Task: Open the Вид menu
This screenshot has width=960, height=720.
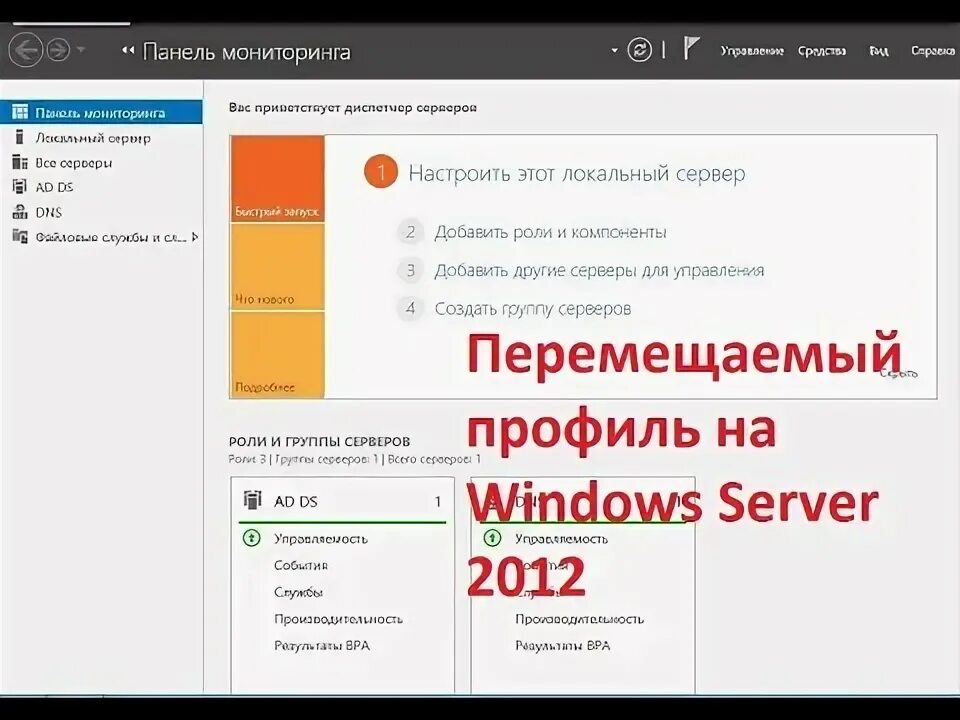Action: point(879,51)
